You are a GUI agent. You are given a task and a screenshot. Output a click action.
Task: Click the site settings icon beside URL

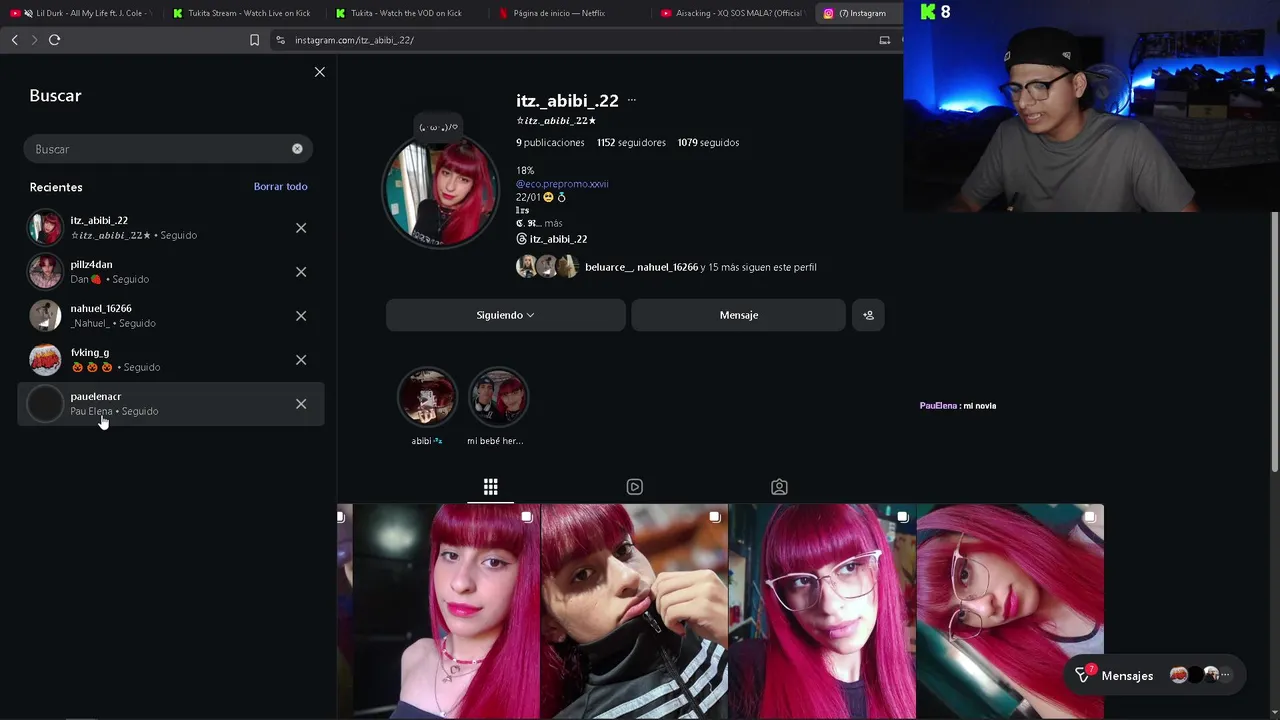(280, 40)
